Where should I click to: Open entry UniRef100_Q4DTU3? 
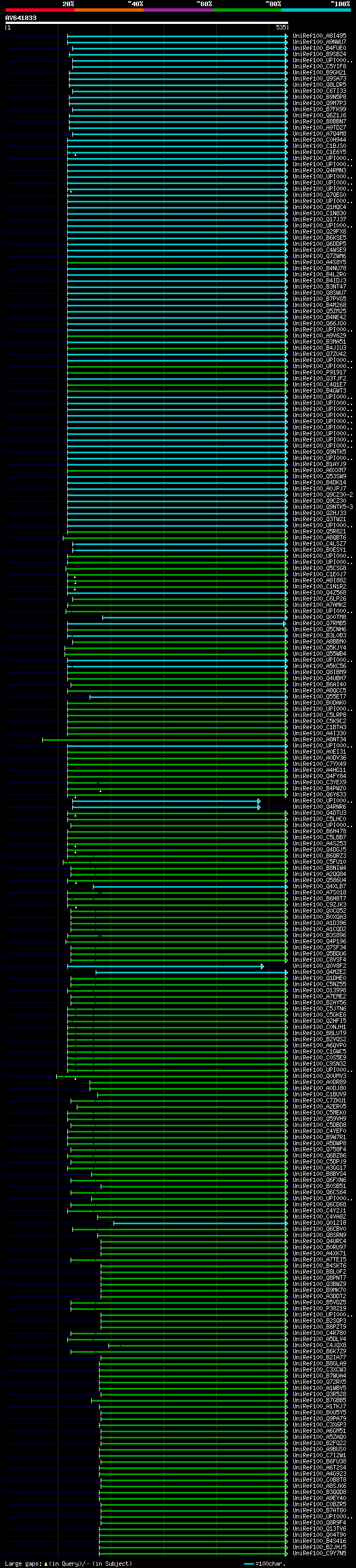coord(319,813)
